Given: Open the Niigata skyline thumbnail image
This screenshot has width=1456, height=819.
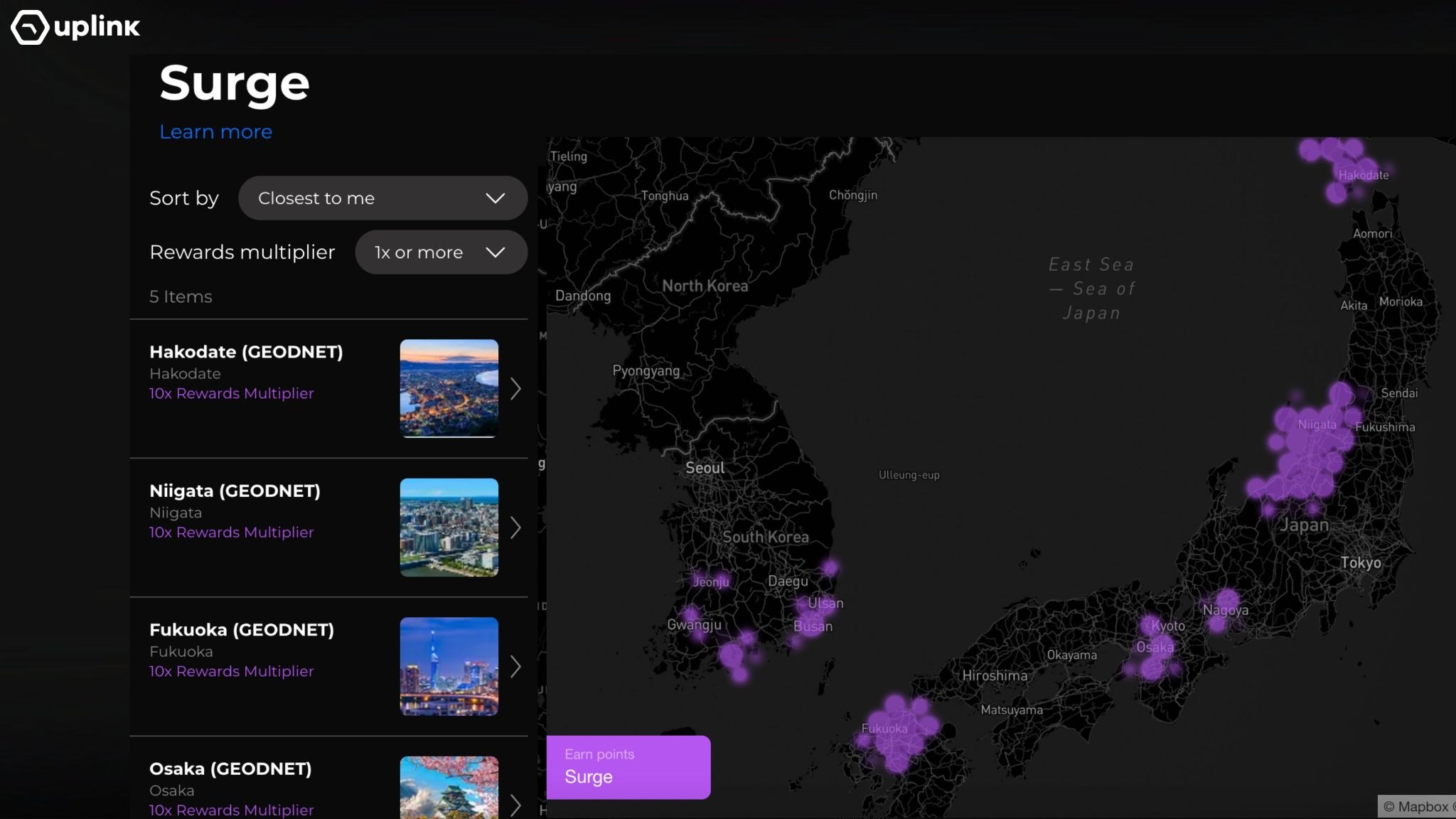Looking at the screenshot, I should 449,528.
